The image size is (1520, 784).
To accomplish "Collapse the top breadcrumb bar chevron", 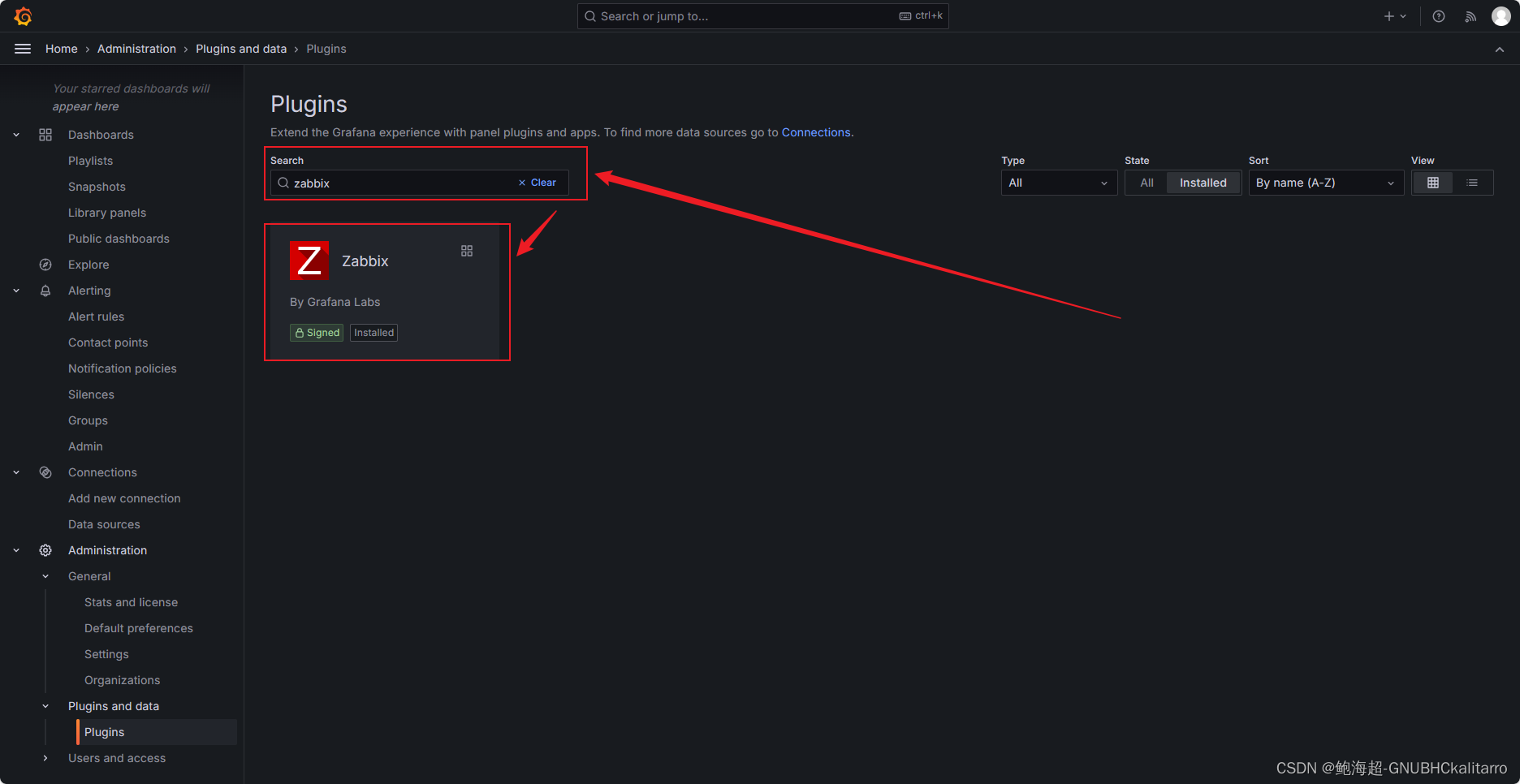I will [1500, 50].
